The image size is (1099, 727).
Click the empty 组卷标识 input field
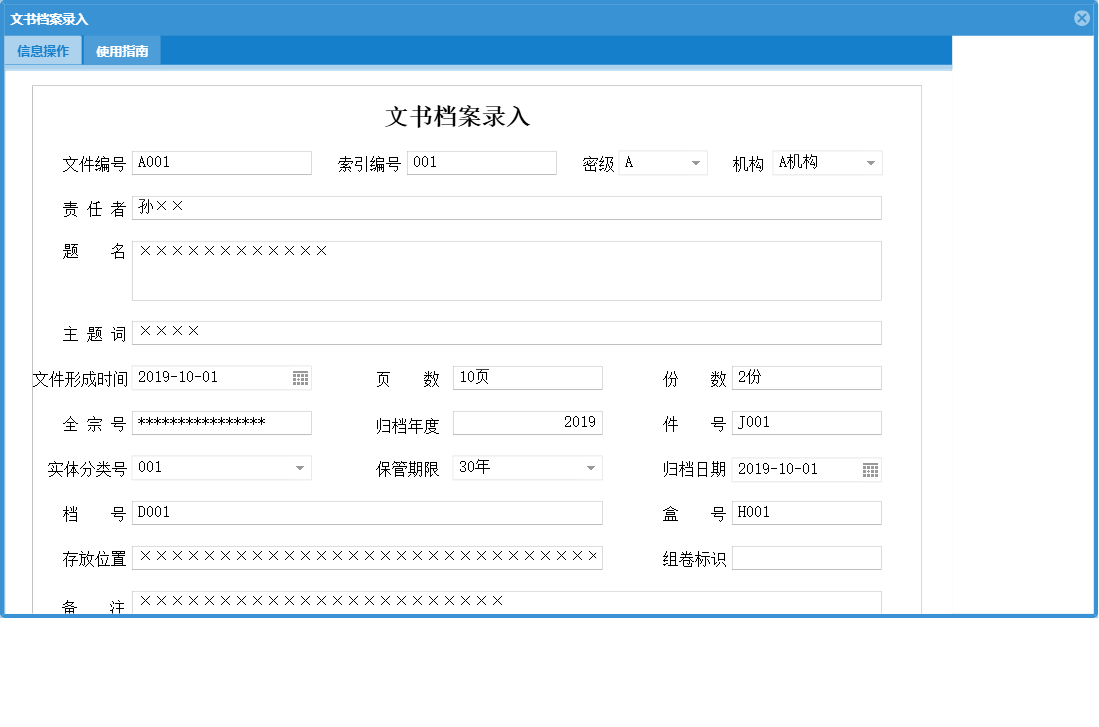(x=806, y=557)
